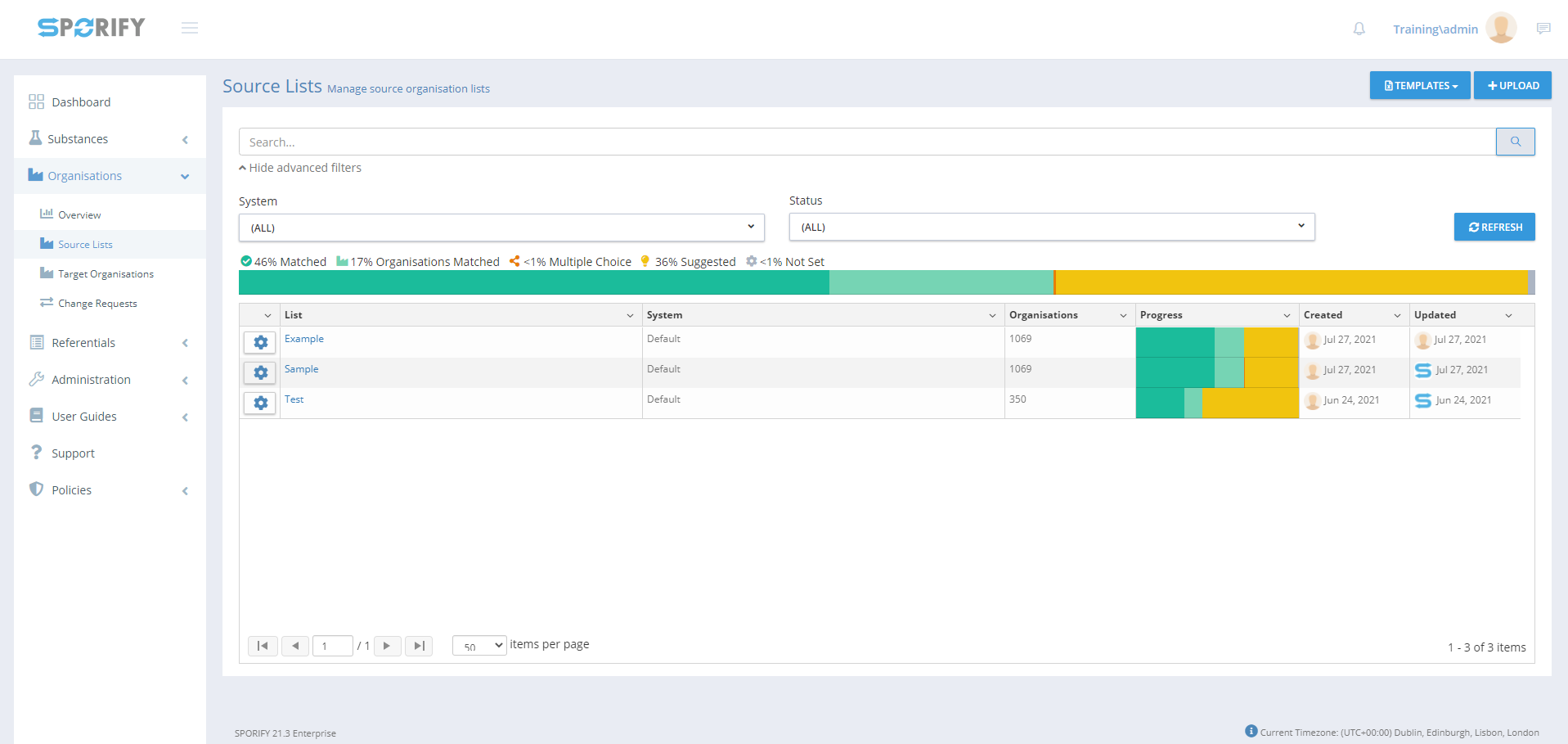Open the Status filter dropdown

click(1051, 227)
